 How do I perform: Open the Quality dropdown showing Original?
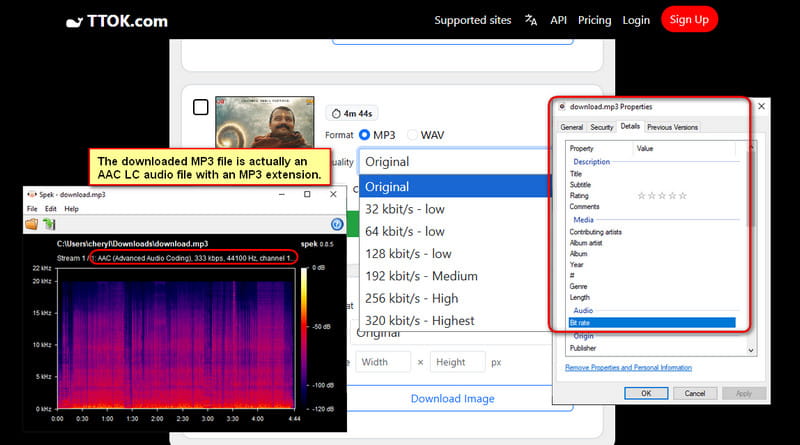(x=455, y=162)
